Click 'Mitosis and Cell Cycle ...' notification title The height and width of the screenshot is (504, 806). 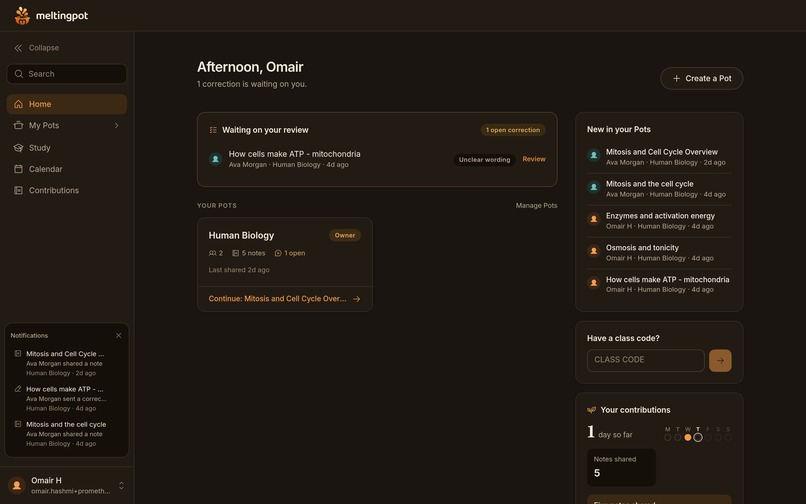[65, 354]
